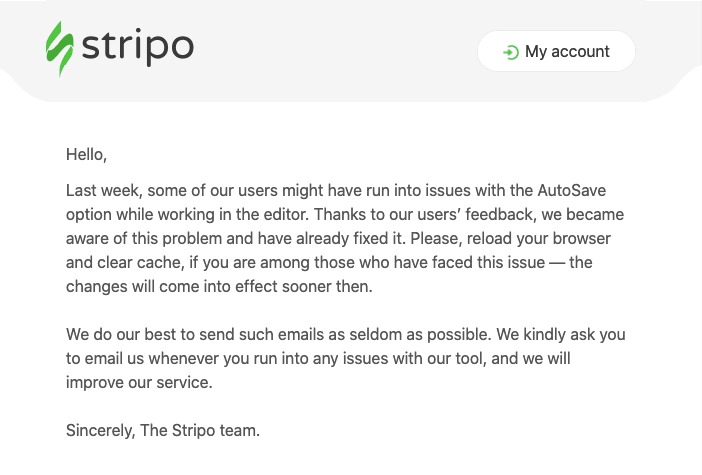
Task: Click the "Sincerely, The Stripo team." signature
Action: [163, 431]
